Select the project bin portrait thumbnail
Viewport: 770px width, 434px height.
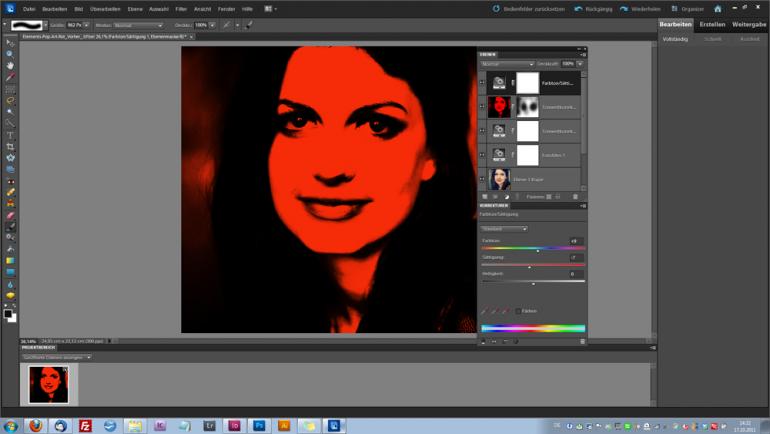click(x=49, y=384)
